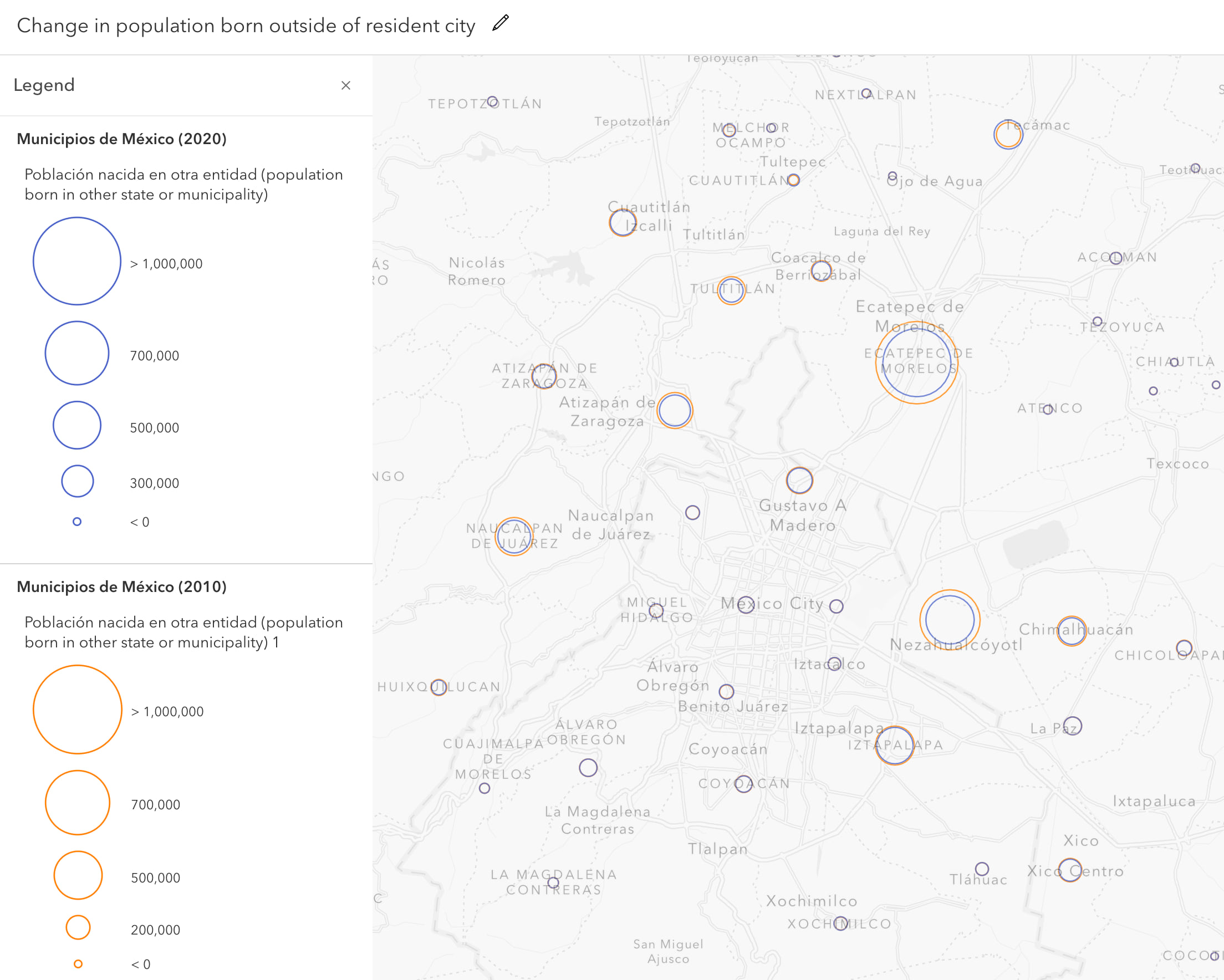Viewport: 1224px width, 980px height.
Task: Select the Atizapán de Zaragoza circle marker
Action: [675, 411]
